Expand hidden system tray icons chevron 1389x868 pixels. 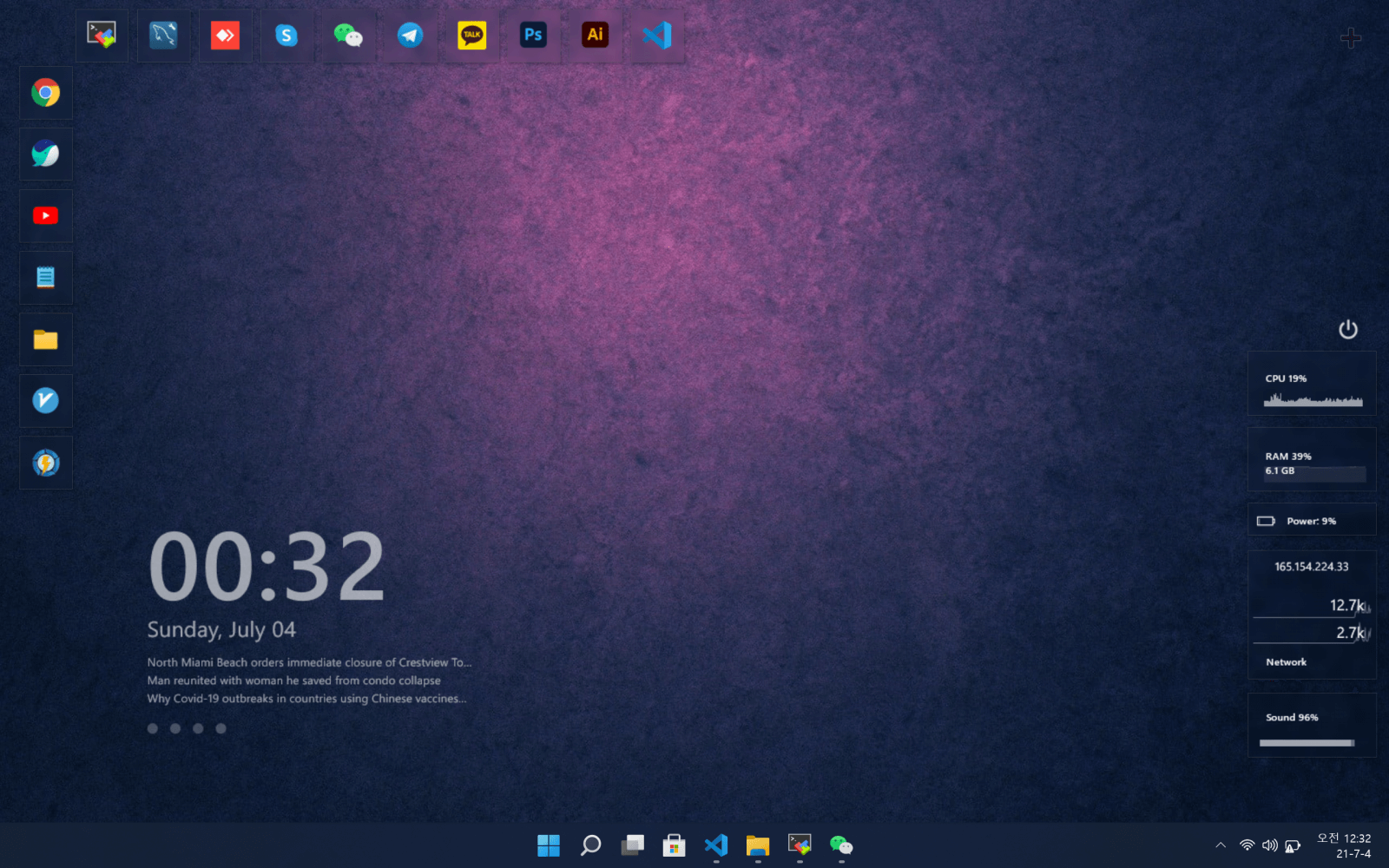pos(1221,845)
